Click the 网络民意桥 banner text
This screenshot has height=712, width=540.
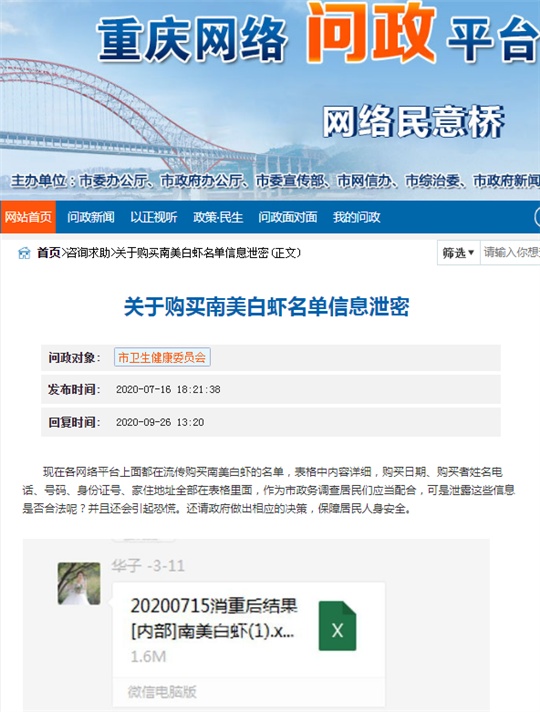click(413, 122)
